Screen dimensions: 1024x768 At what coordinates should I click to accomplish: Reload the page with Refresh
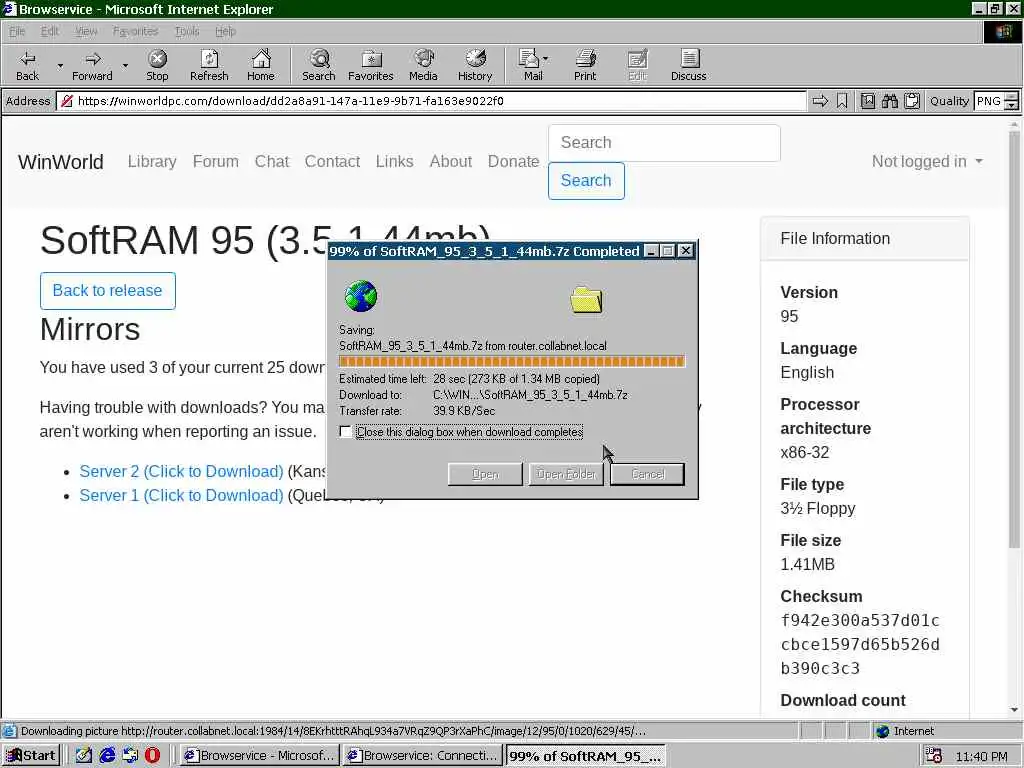209,65
